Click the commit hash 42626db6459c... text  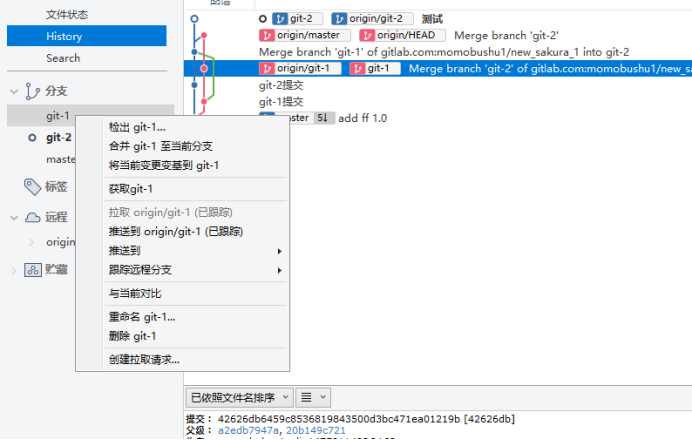[x=339, y=419]
